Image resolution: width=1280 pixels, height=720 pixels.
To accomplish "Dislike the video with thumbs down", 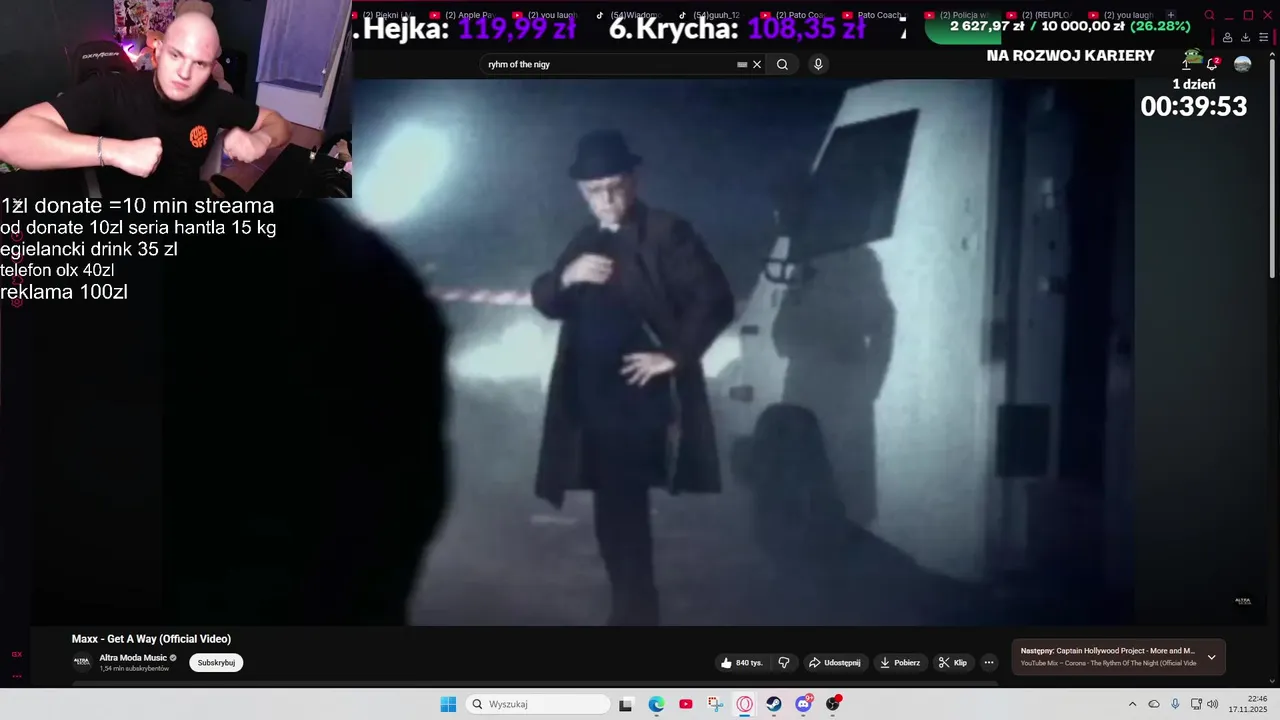I will 784,662.
